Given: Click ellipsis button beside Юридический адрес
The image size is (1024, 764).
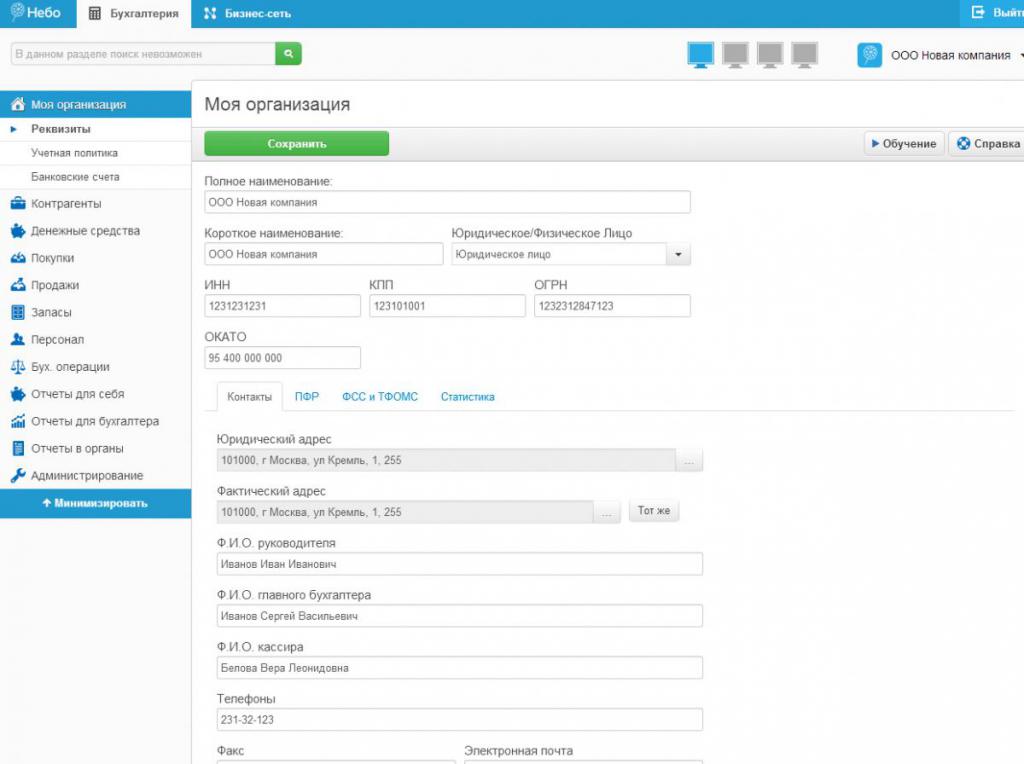Looking at the screenshot, I should point(689,460).
